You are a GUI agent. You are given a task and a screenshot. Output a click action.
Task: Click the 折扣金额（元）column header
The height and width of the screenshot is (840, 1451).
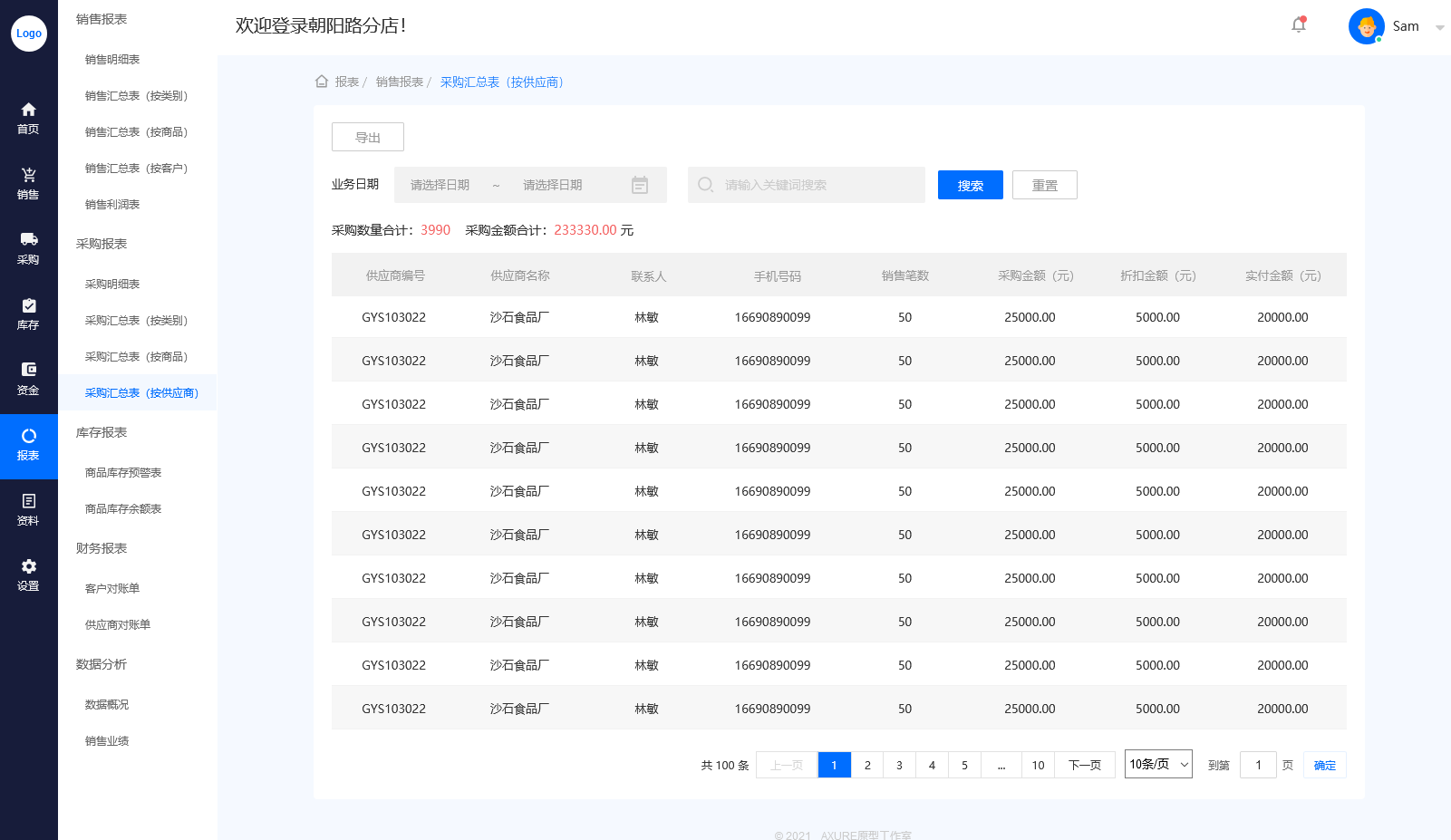1158,275
